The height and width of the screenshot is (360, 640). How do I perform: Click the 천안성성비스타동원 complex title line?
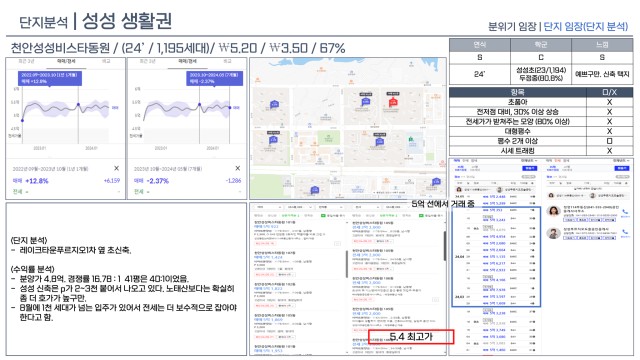[178, 48]
